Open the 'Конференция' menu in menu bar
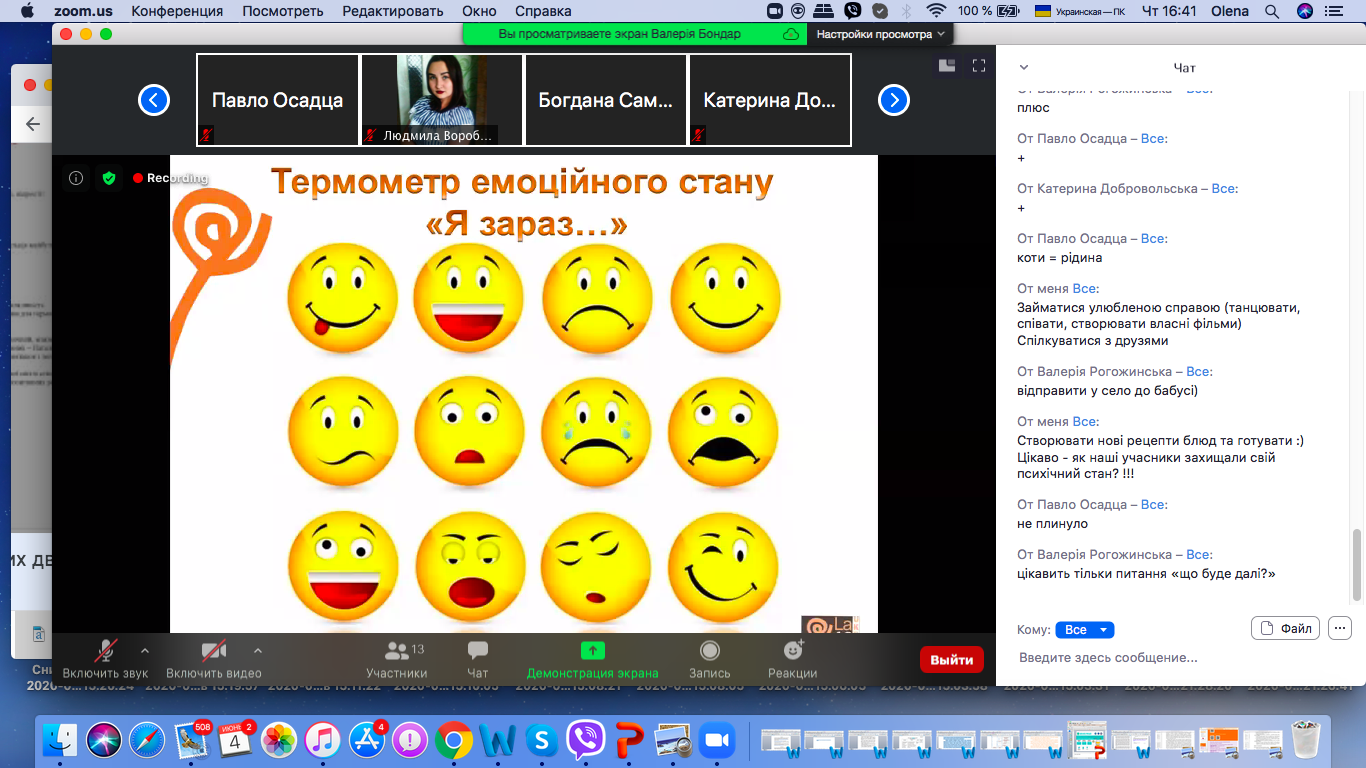Image resolution: width=1366 pixels, height=768 pixels. click(177, 11)
